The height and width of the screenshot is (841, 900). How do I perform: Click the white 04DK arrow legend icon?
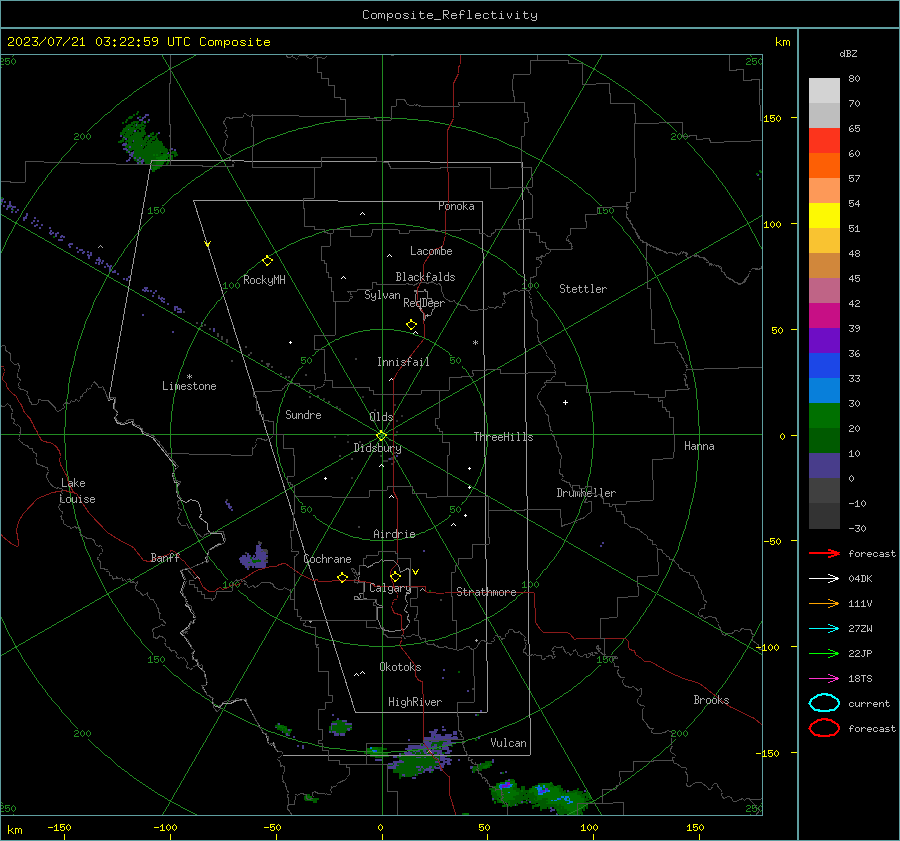pyautogui.click(x=824, y=578)
